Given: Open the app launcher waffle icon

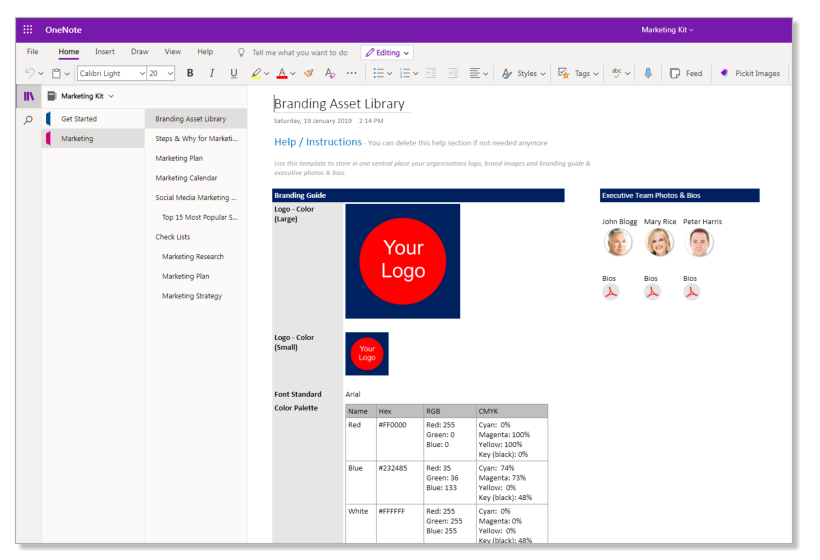Looking at the screenshot, I should pos(28,30).
